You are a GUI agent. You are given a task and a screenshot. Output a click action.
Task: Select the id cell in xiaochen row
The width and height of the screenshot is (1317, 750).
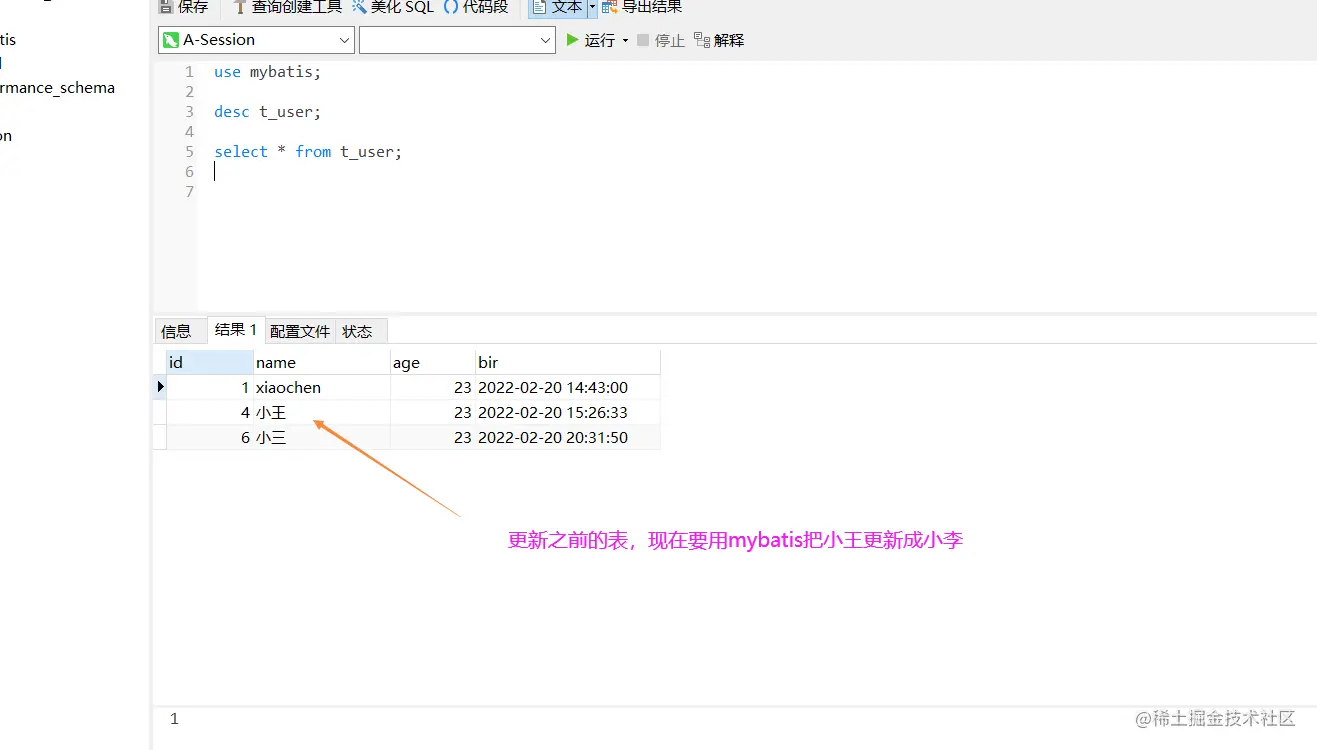pyautogui.click(x=209, y=387)
